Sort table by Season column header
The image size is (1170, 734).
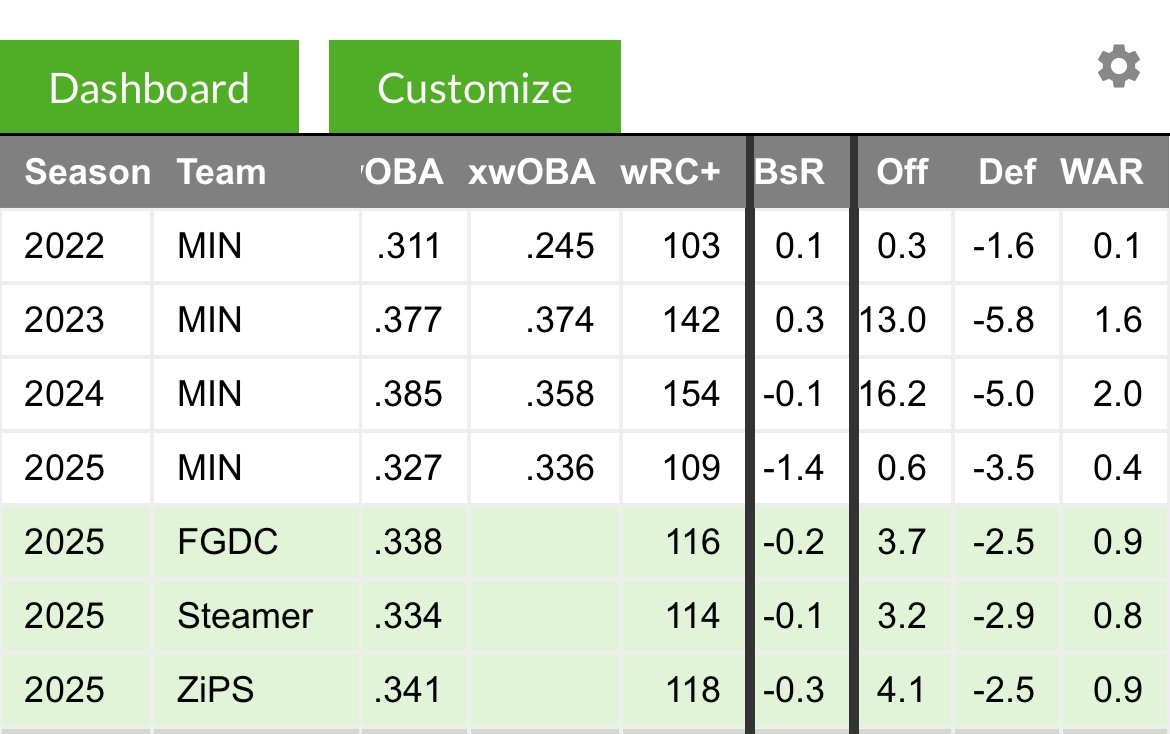coord(87,172)
